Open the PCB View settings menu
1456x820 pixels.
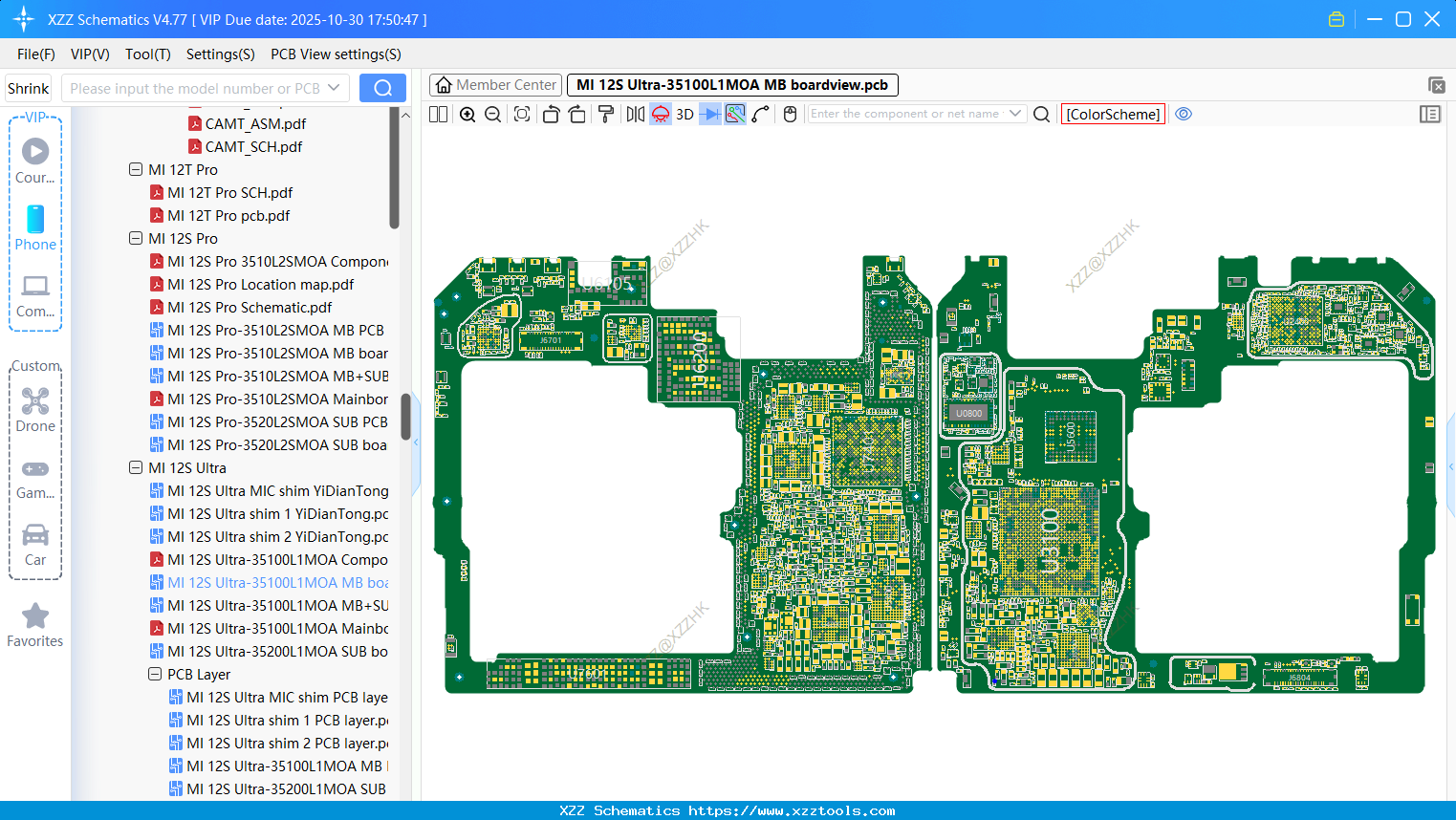coord(335,54)
